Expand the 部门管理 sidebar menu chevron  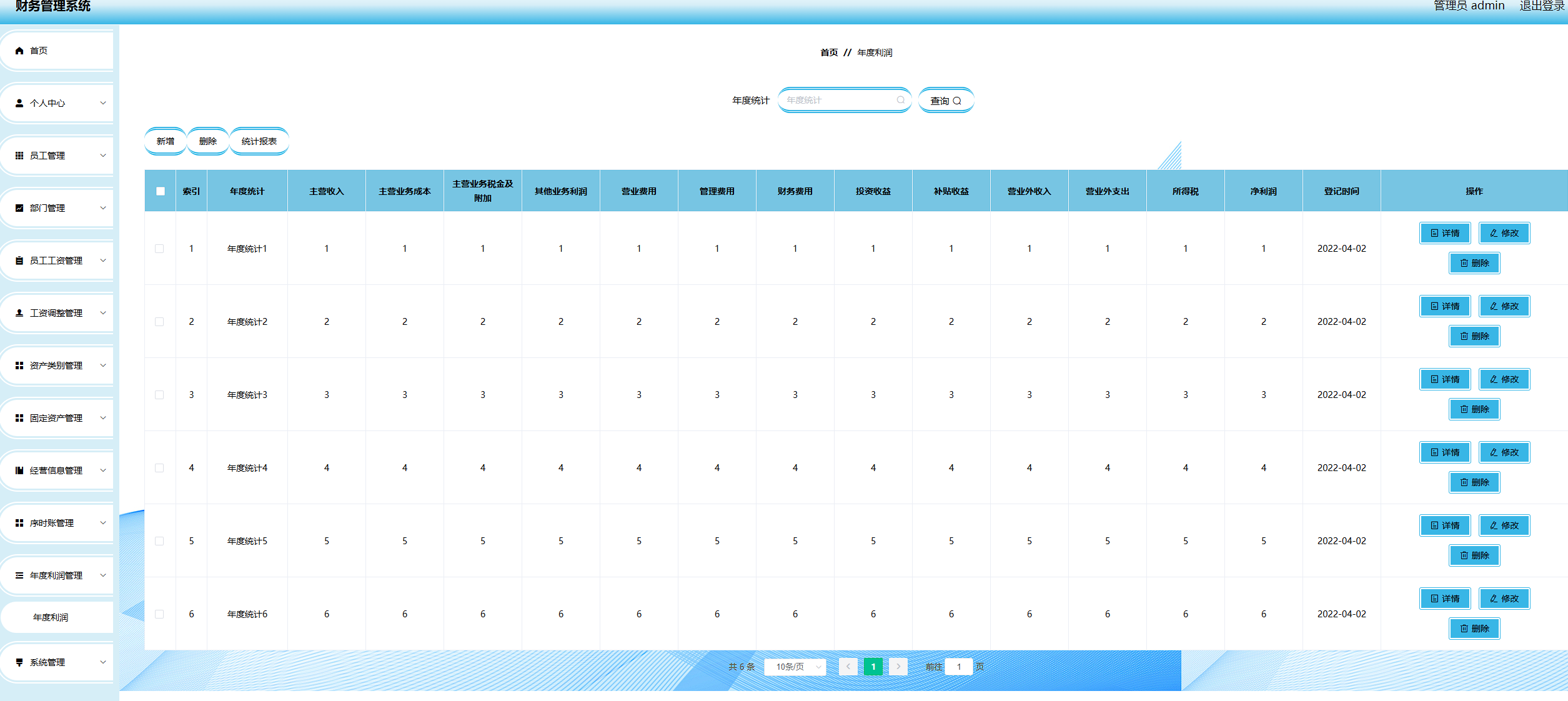click(x=103, y=208)
